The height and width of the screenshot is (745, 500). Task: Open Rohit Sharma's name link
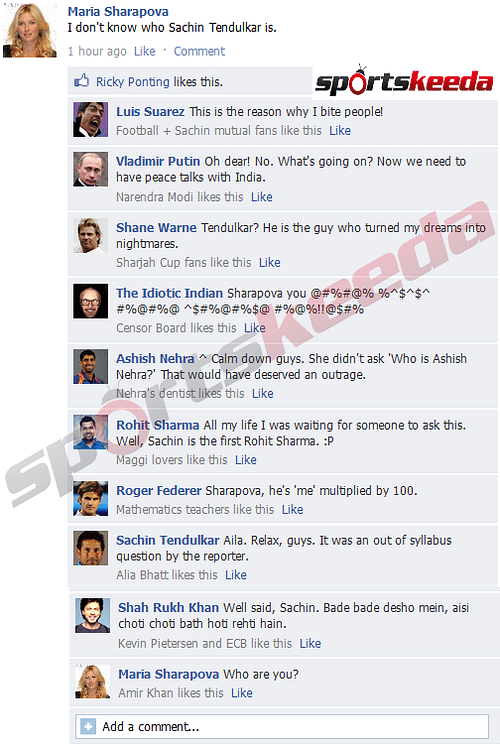(x=158, y=425)
